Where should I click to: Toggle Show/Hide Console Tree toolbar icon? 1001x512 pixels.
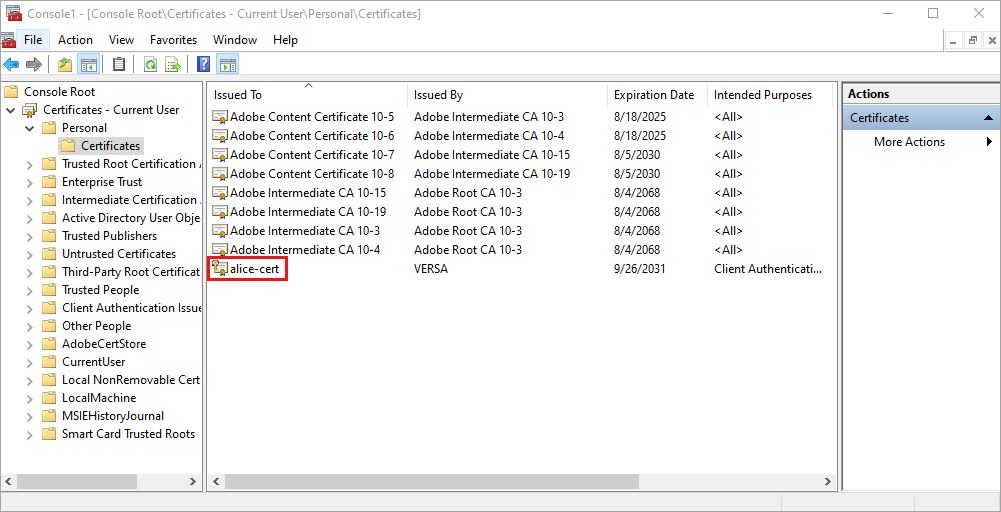pyautogui.click(x=87, y=64)
